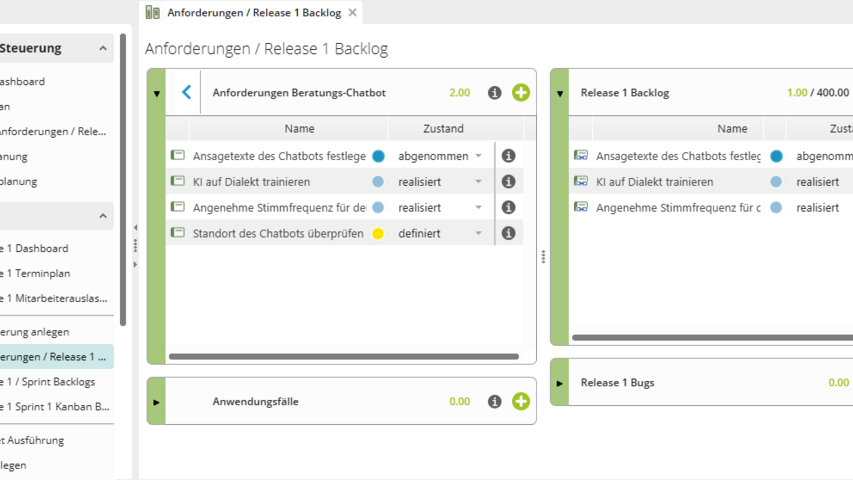853x480 pixels.
Task: Select 'Ansagetexte des Chatbots festlege' in left table
Action: [x=279, y=156]
